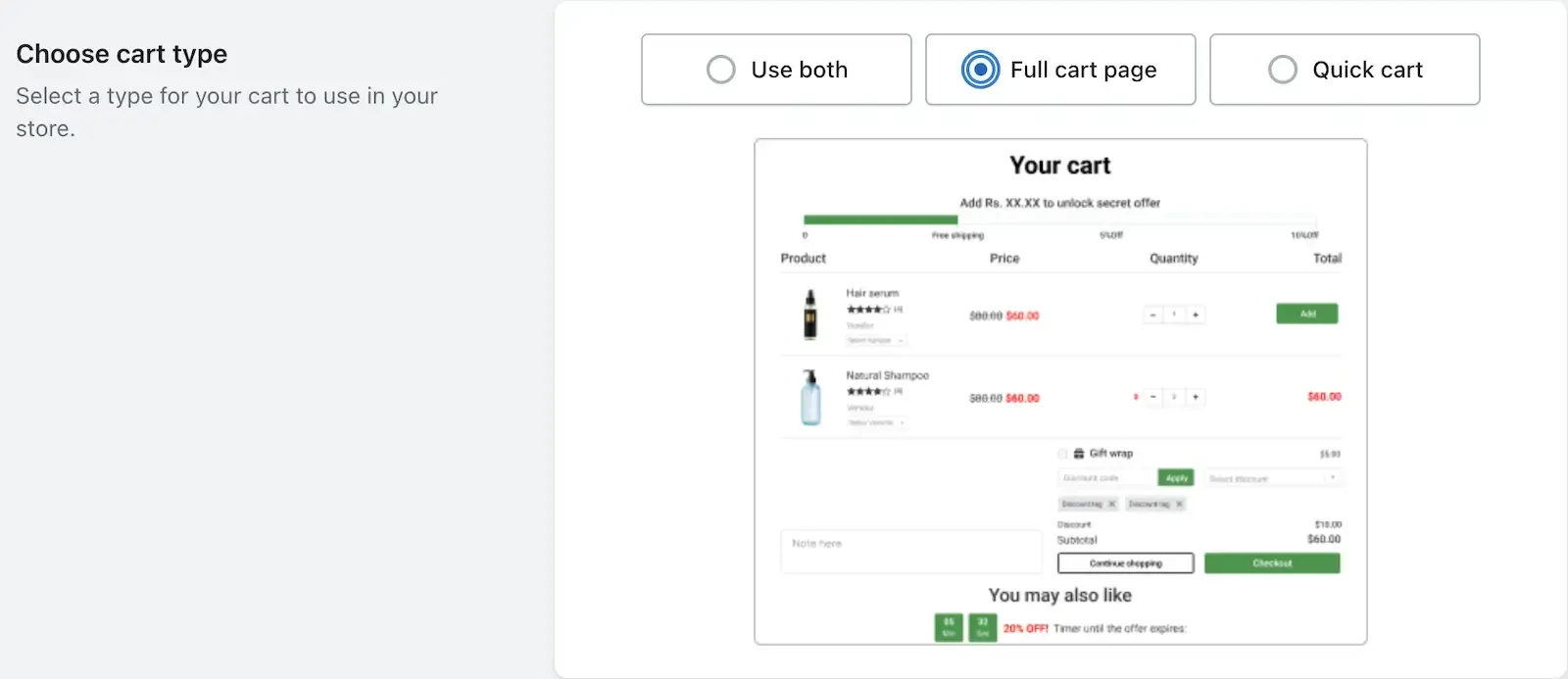This screenshot has height=679, width=1568.
Task: Select the Use both radio option
Action: [776, 70]
